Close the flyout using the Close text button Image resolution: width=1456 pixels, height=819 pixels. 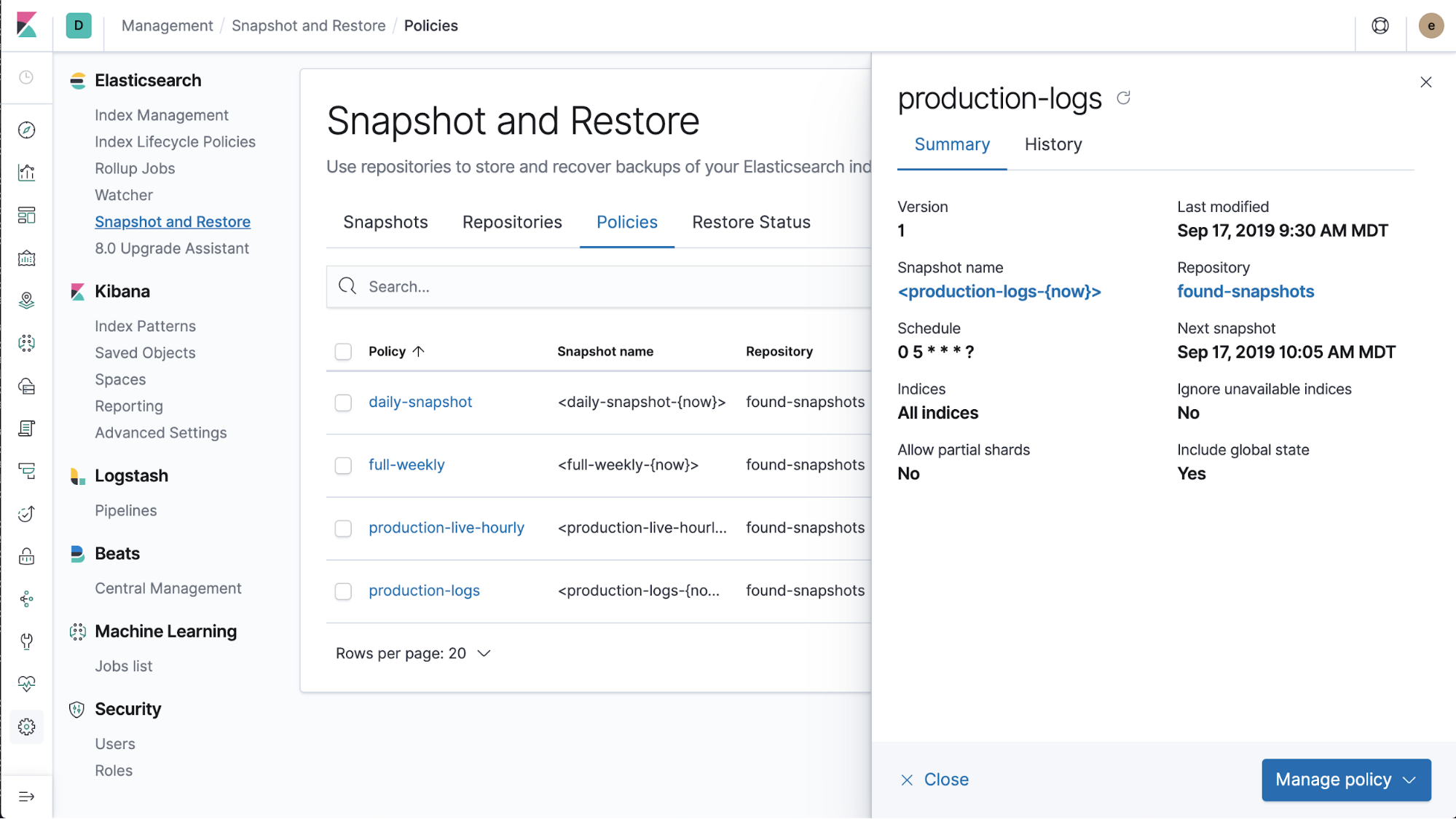pos(945,779)
